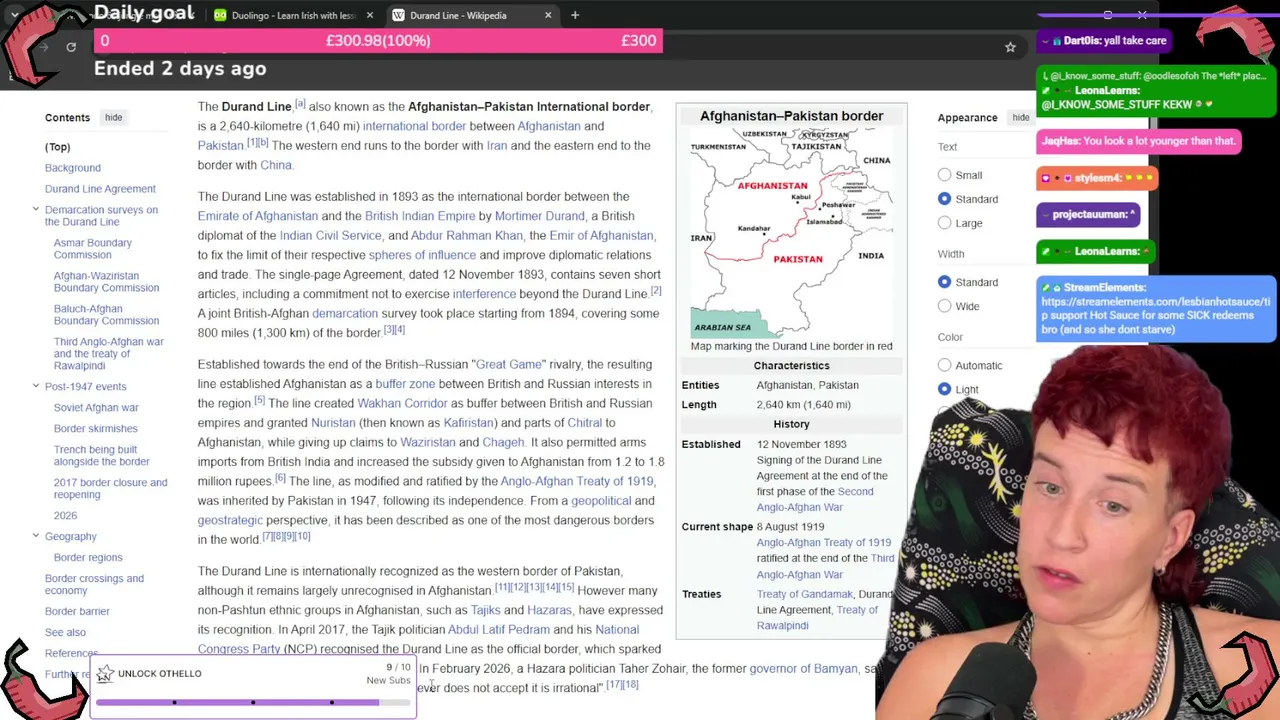Open the Hazaras link
Viewport: 1280px width, 720px height.
pyautogui.click(x=549, y=610)
